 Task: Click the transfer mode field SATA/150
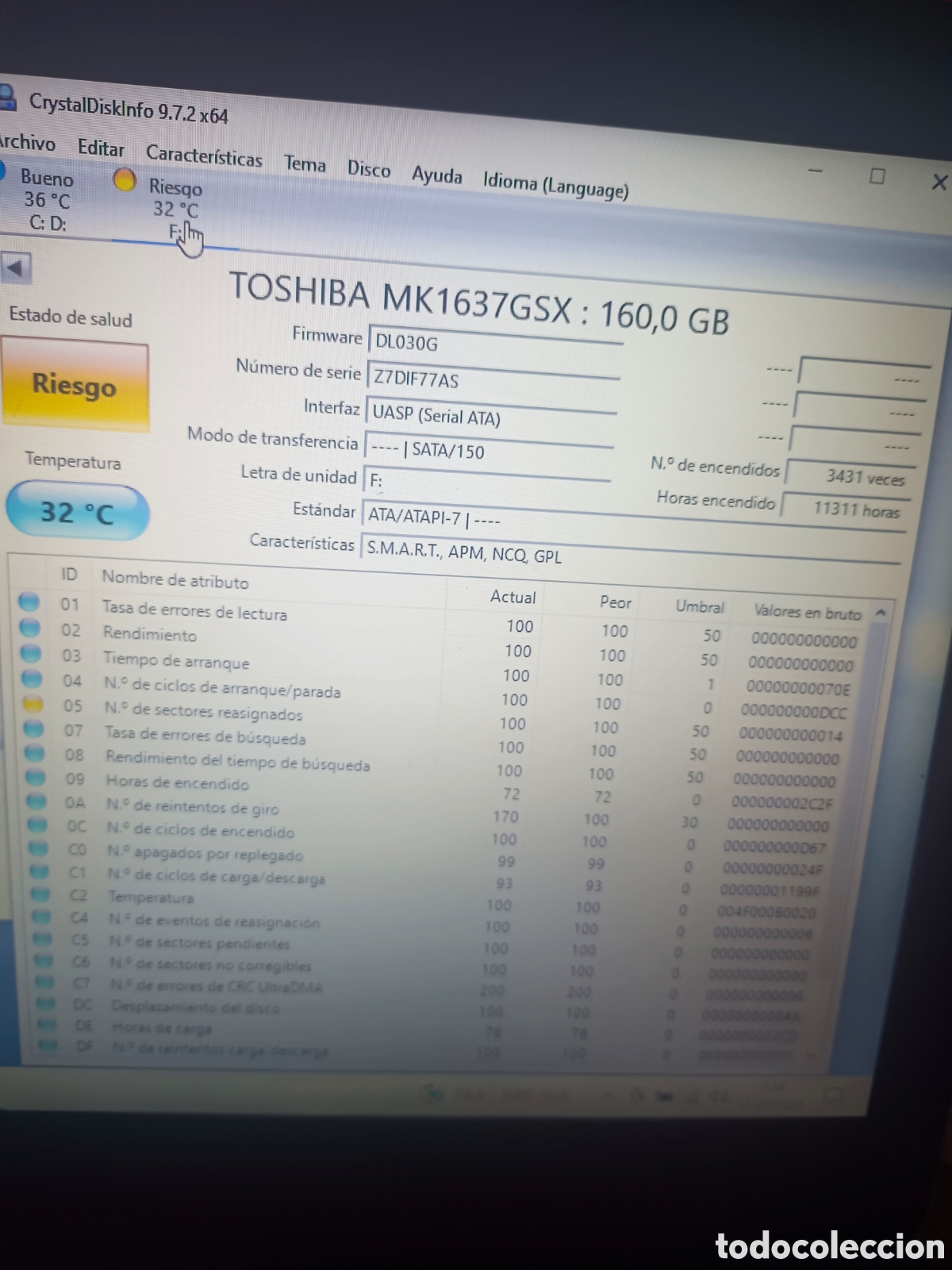(x=489, y=450)
